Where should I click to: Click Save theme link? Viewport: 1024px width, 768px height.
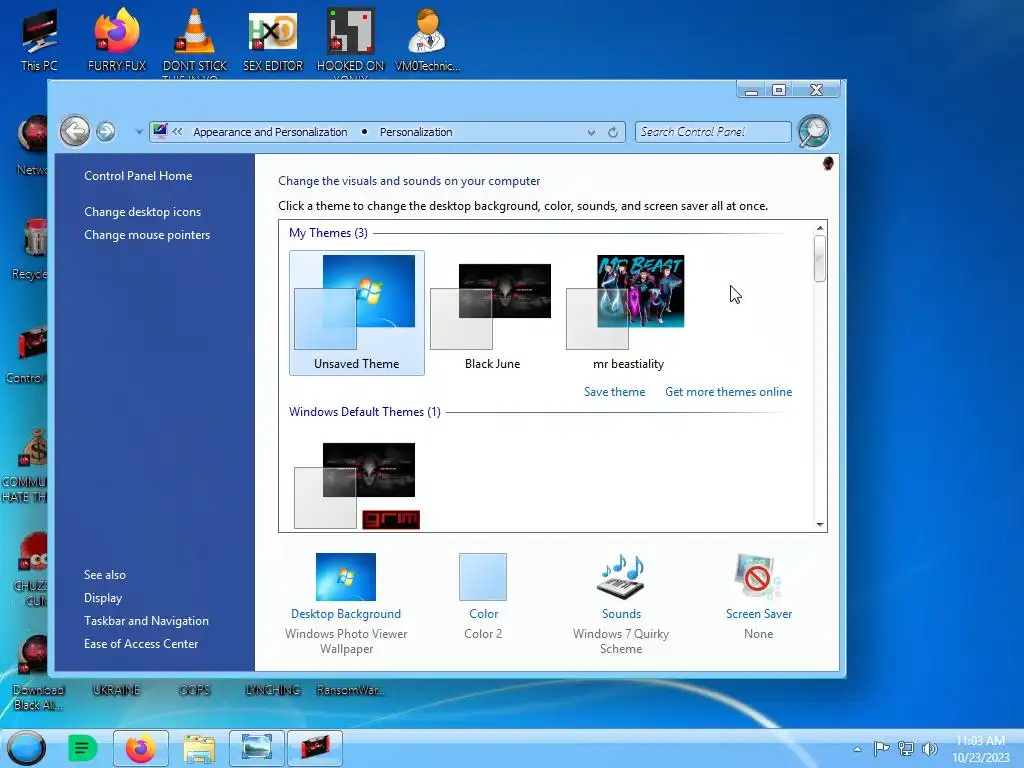tap(615, 392)
